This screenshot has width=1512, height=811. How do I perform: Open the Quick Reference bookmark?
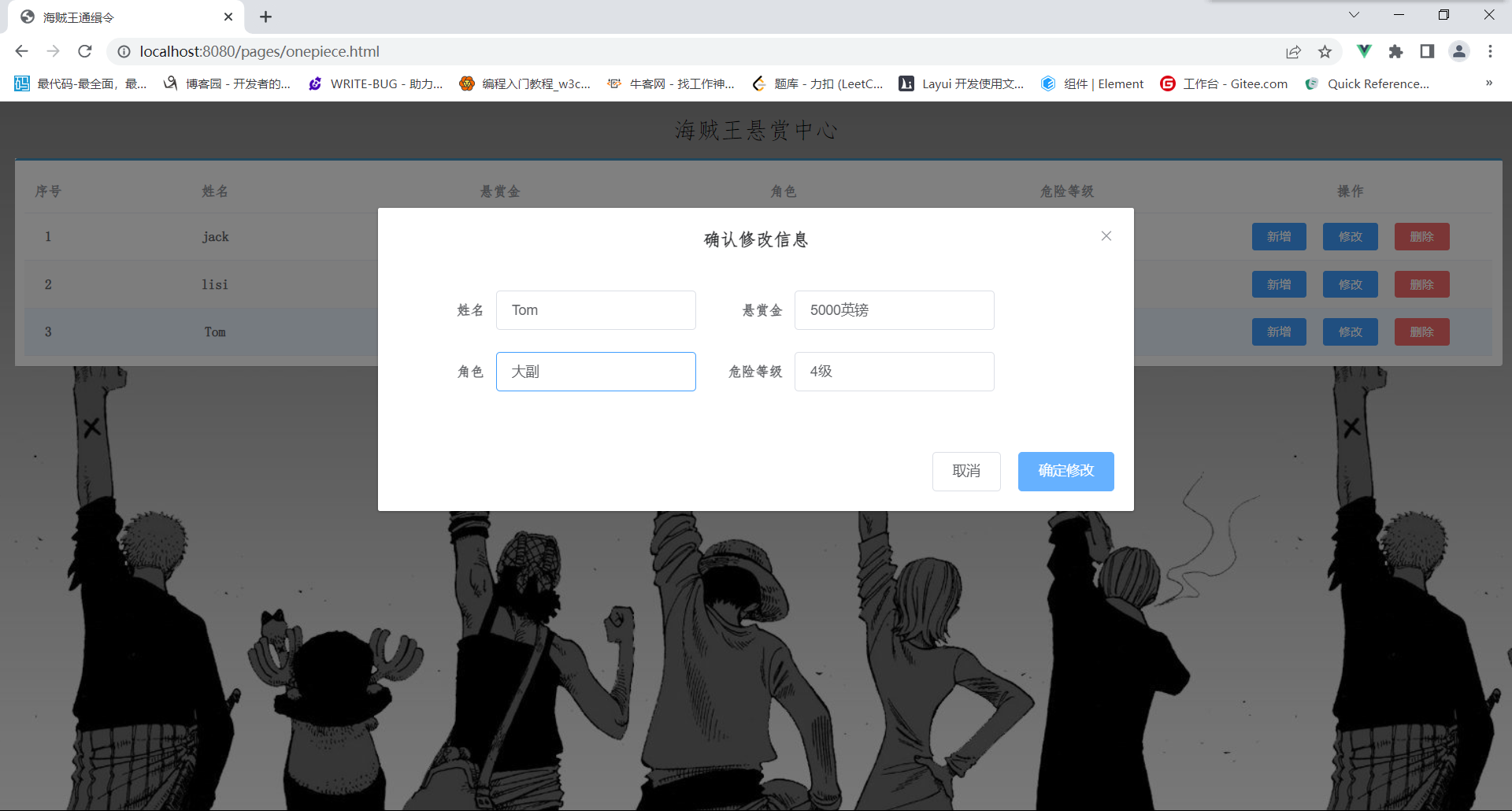click(x=1367, y=83)
